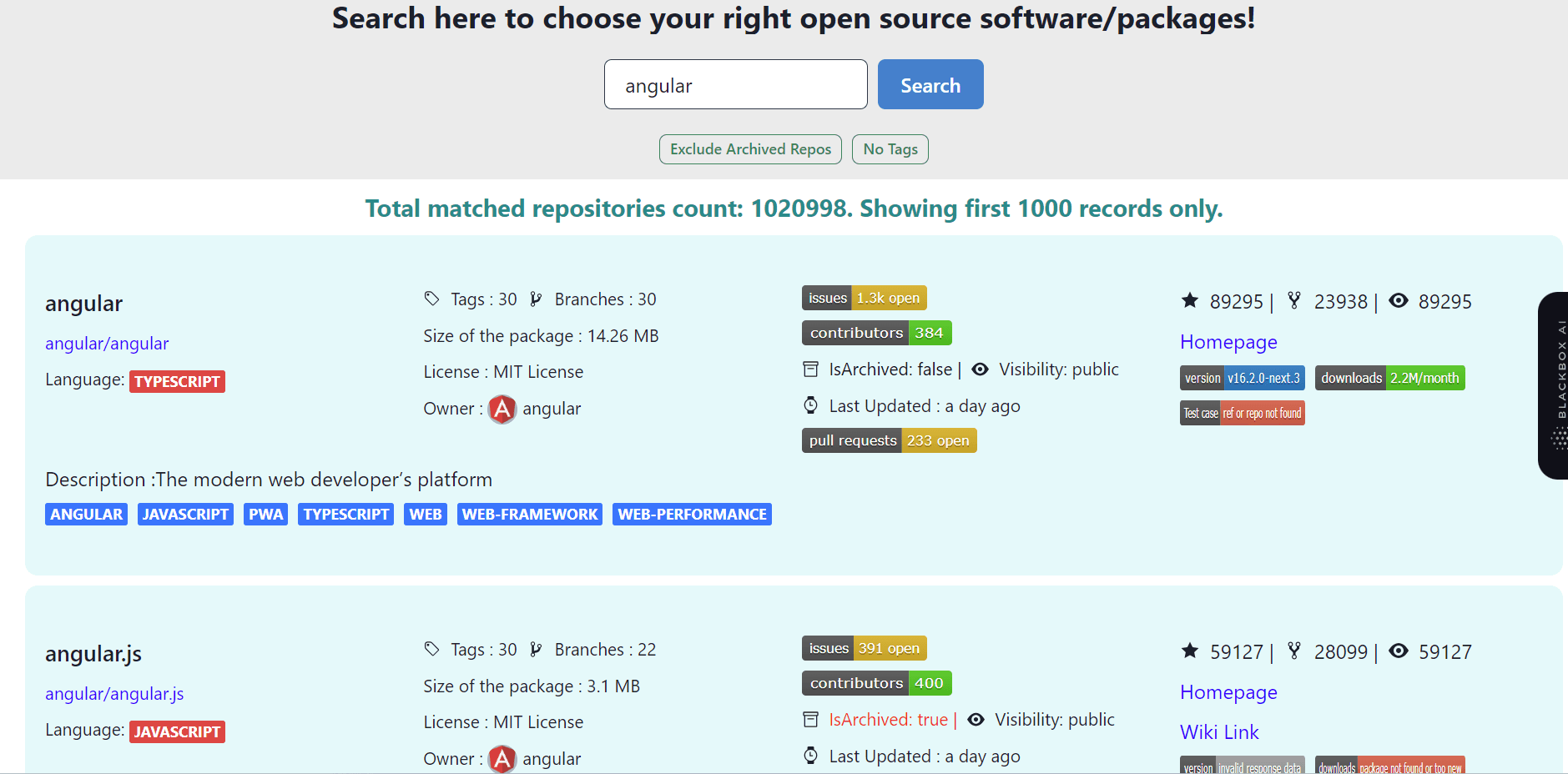The image size is (1568, 774).
Task: Click the clock icon in angular.js card's Last Updated
Action: tap(810, 756)
